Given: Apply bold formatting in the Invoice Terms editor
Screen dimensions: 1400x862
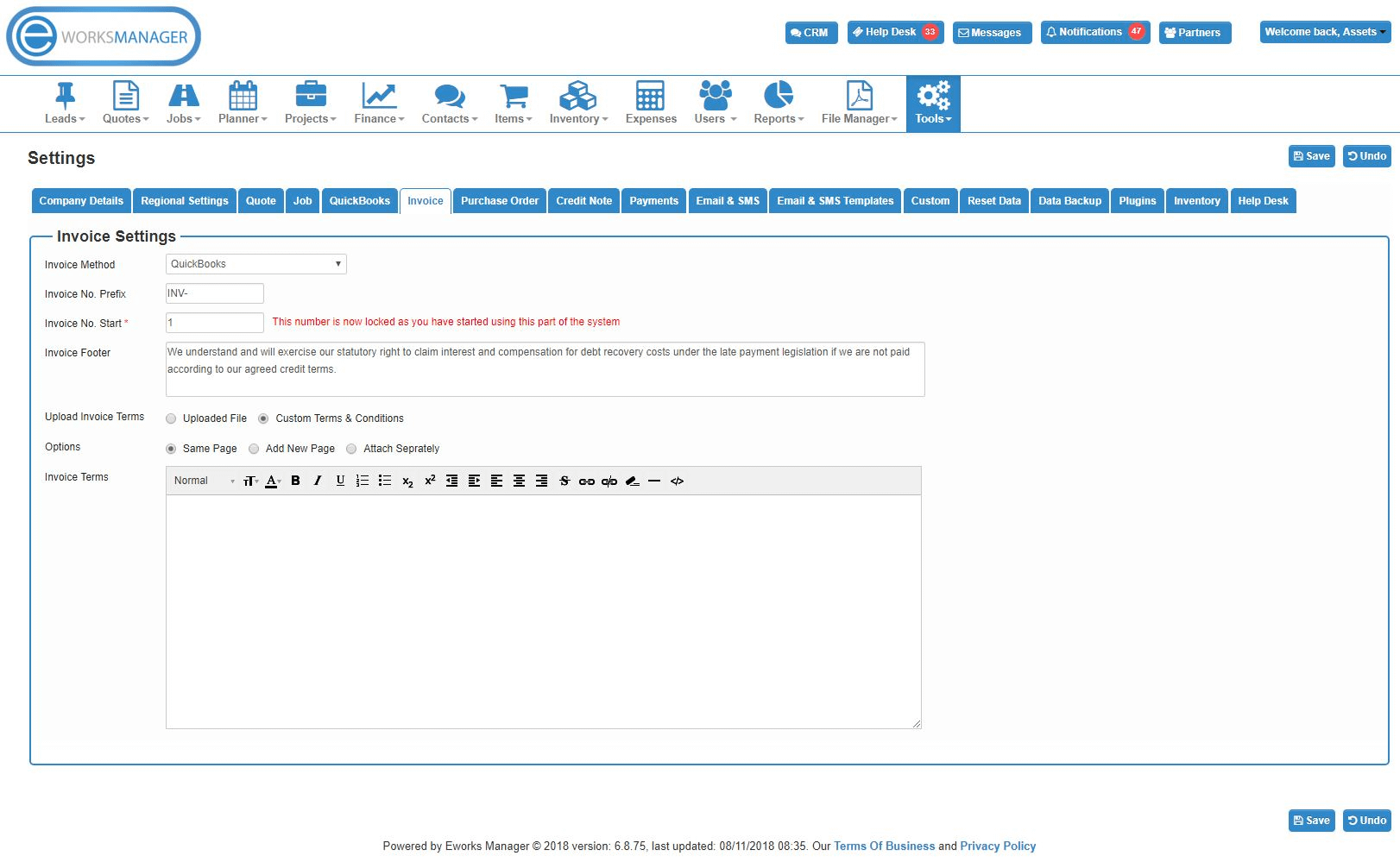Looking at the screenshot, I should point(296,481).
